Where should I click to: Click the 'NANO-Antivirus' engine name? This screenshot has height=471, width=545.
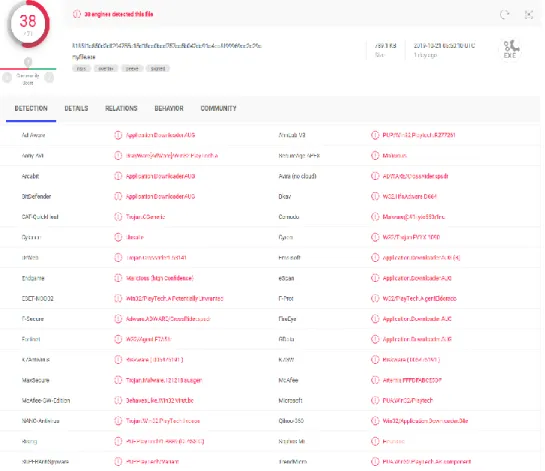tap(40, 421)
